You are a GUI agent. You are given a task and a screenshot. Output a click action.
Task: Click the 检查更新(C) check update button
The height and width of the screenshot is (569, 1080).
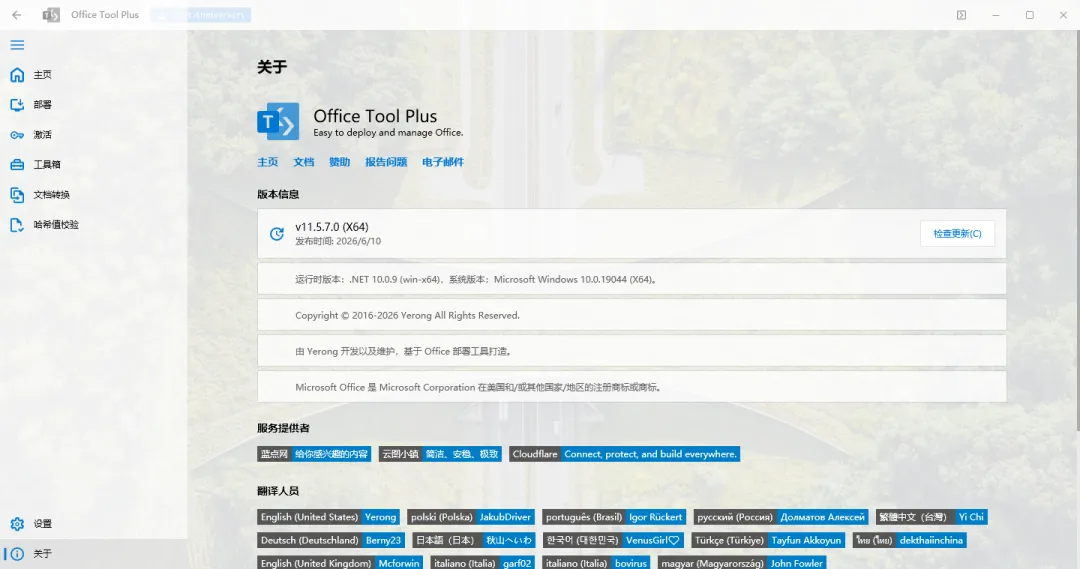pyautogui.click(x=957, y=234)
